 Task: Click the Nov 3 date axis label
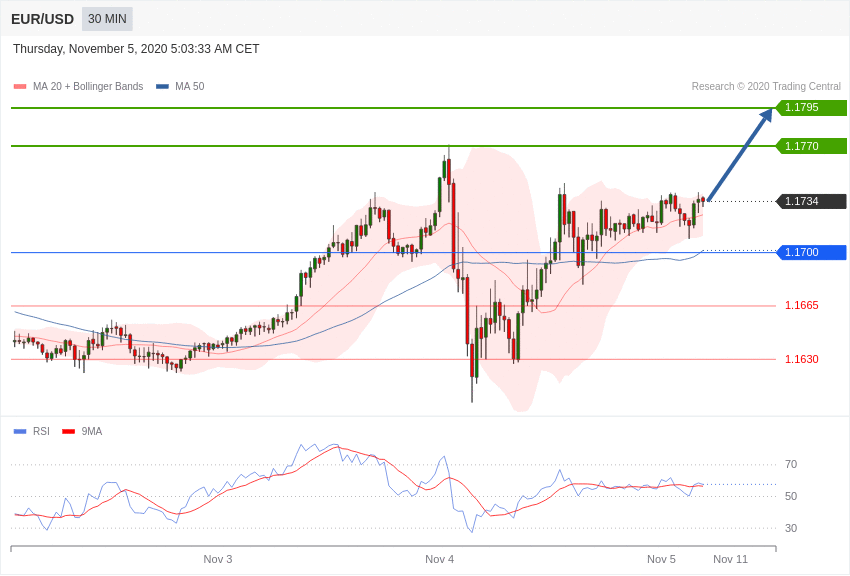[218, 559]
